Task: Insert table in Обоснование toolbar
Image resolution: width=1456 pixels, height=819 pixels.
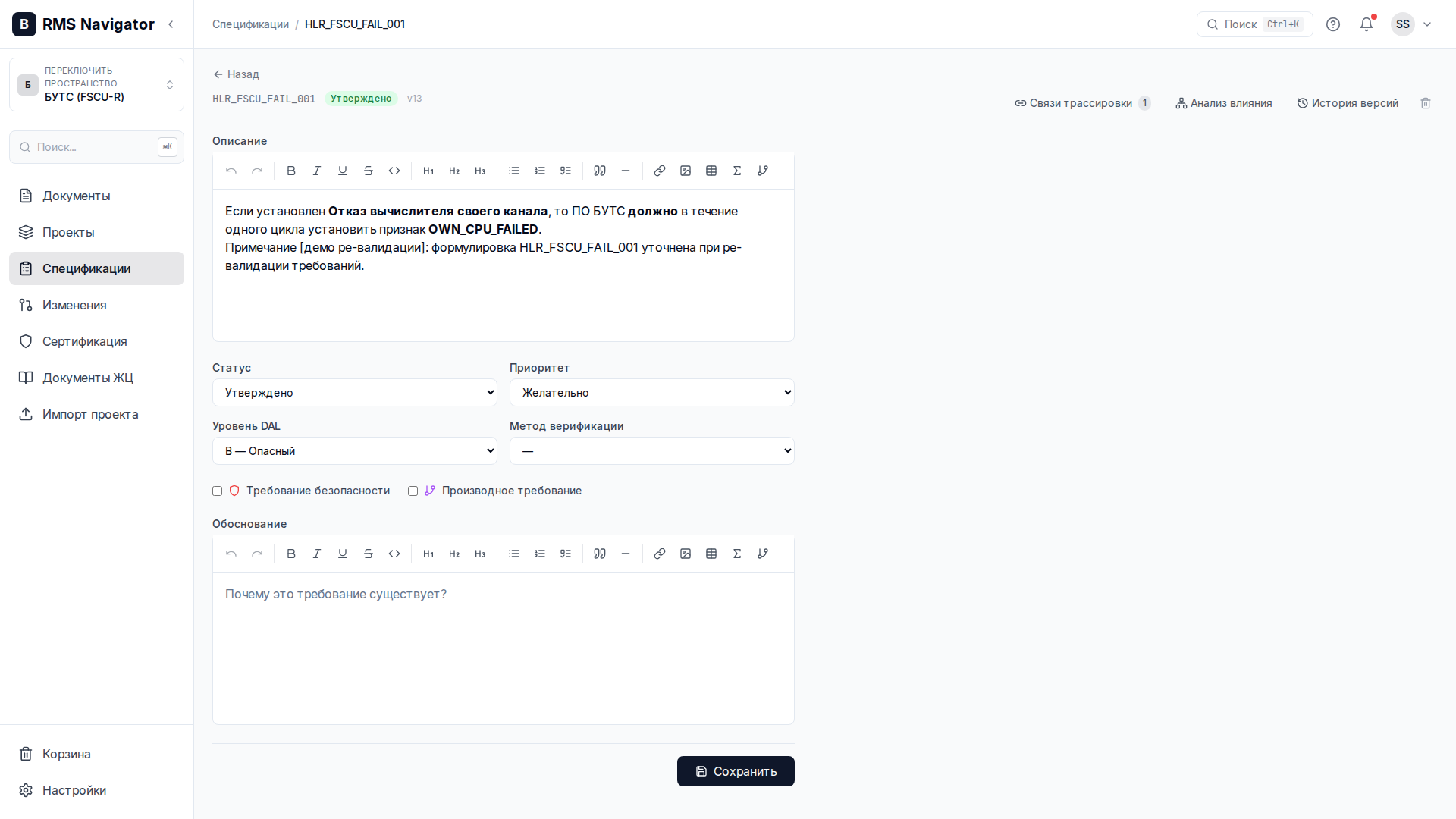Action: [711, 554]
